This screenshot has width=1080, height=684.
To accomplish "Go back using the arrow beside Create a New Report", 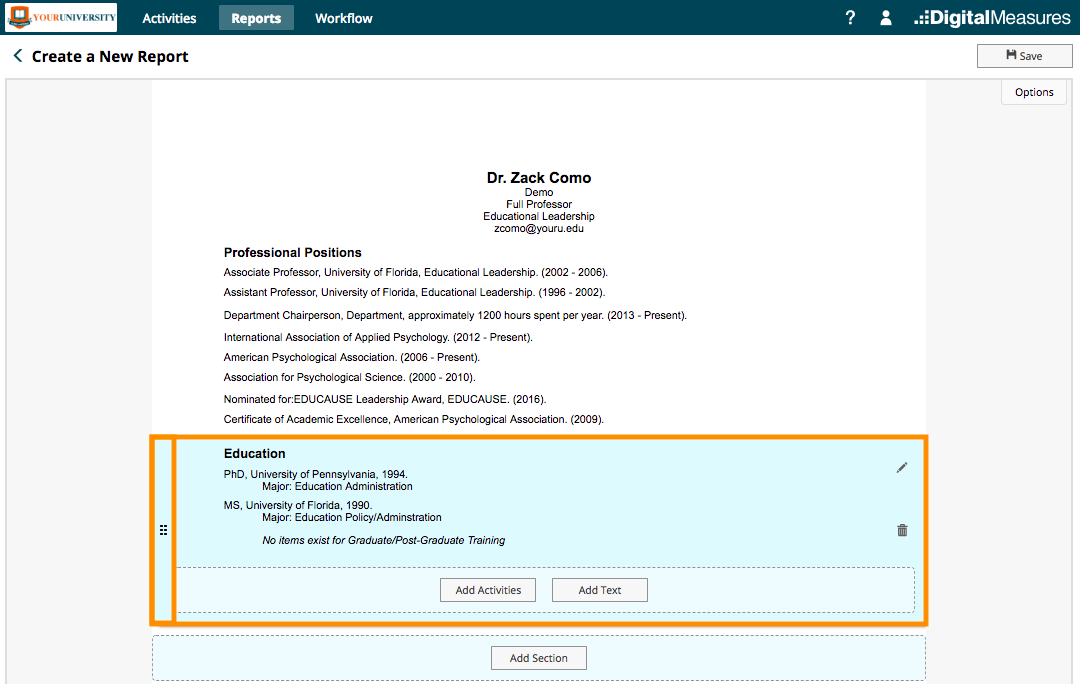I will click(x=18, y=56).
